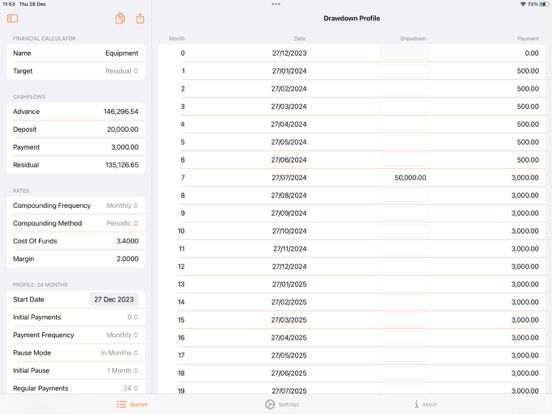
Task: Open the Settings tab
Action: 282,404
